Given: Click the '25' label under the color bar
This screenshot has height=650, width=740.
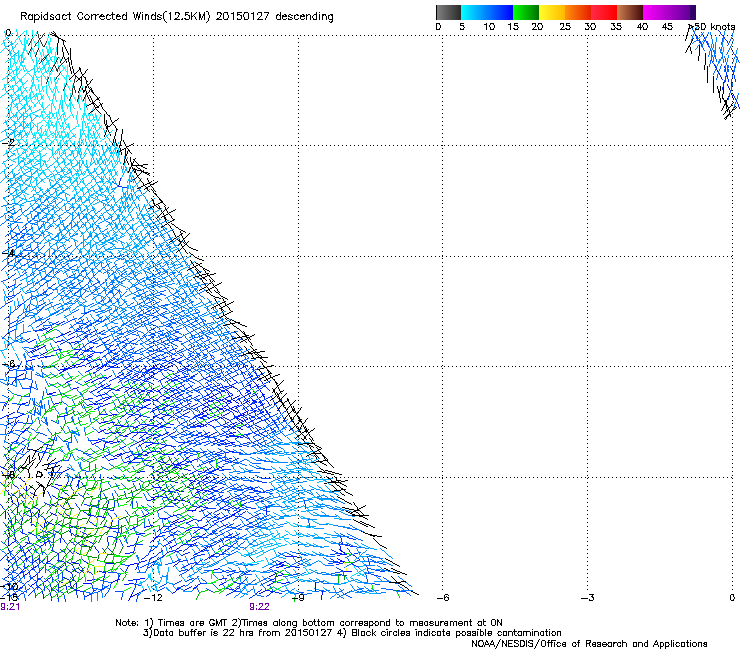Looking at the screenshot, I should click(565, 27).
